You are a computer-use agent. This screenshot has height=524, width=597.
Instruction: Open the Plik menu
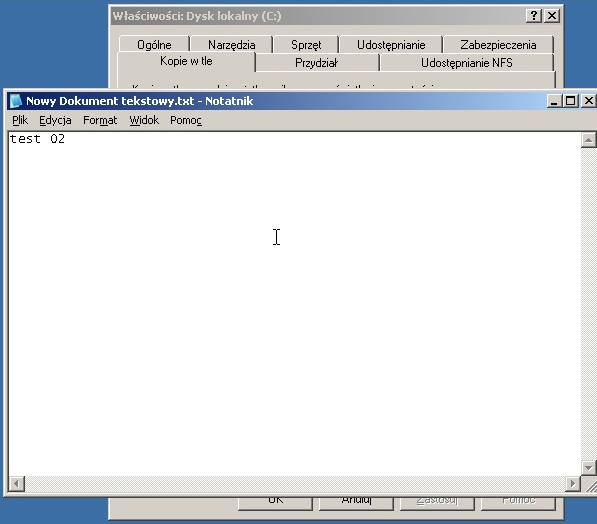coord(20,120)
